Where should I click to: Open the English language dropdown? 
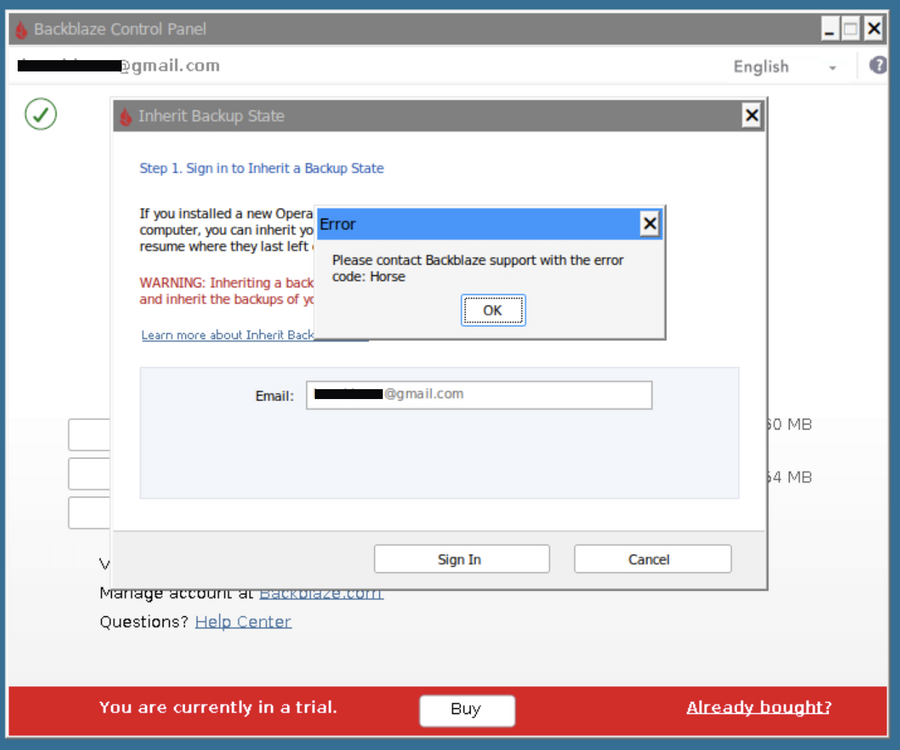(x=785, y=67)
